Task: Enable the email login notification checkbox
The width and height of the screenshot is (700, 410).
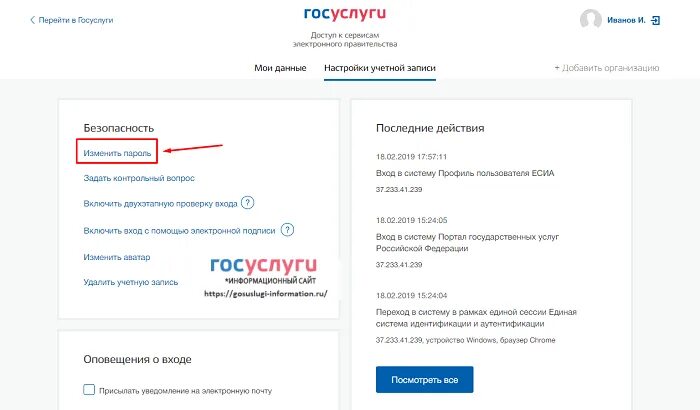Action: (x=89, y=389)
